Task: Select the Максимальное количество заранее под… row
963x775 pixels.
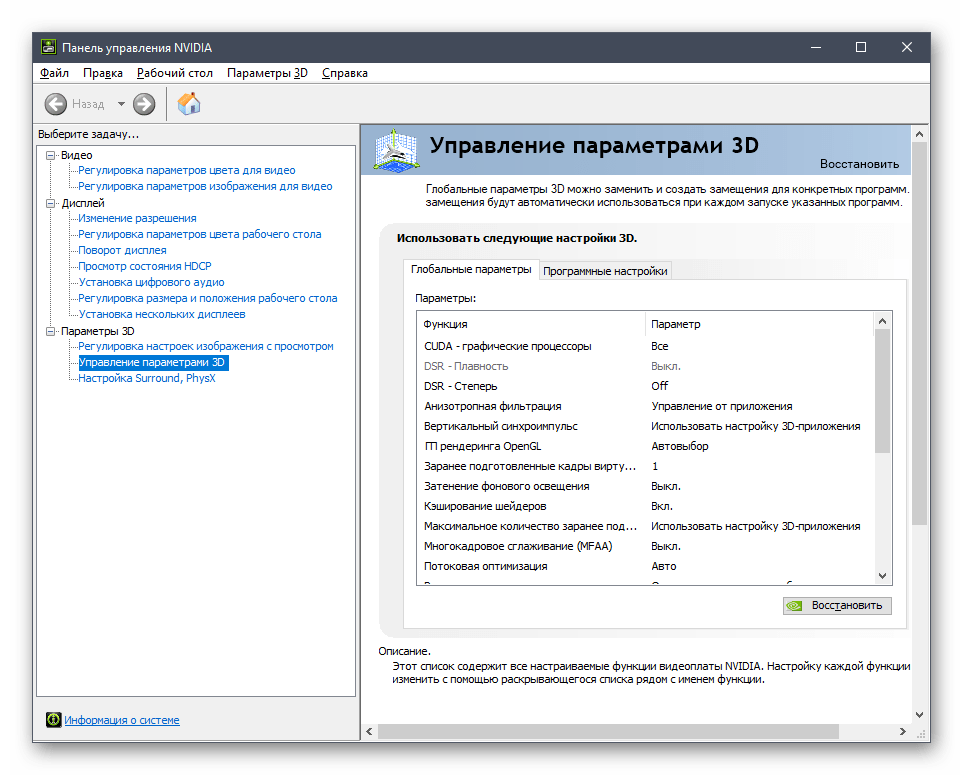Action: coord(645,526)
